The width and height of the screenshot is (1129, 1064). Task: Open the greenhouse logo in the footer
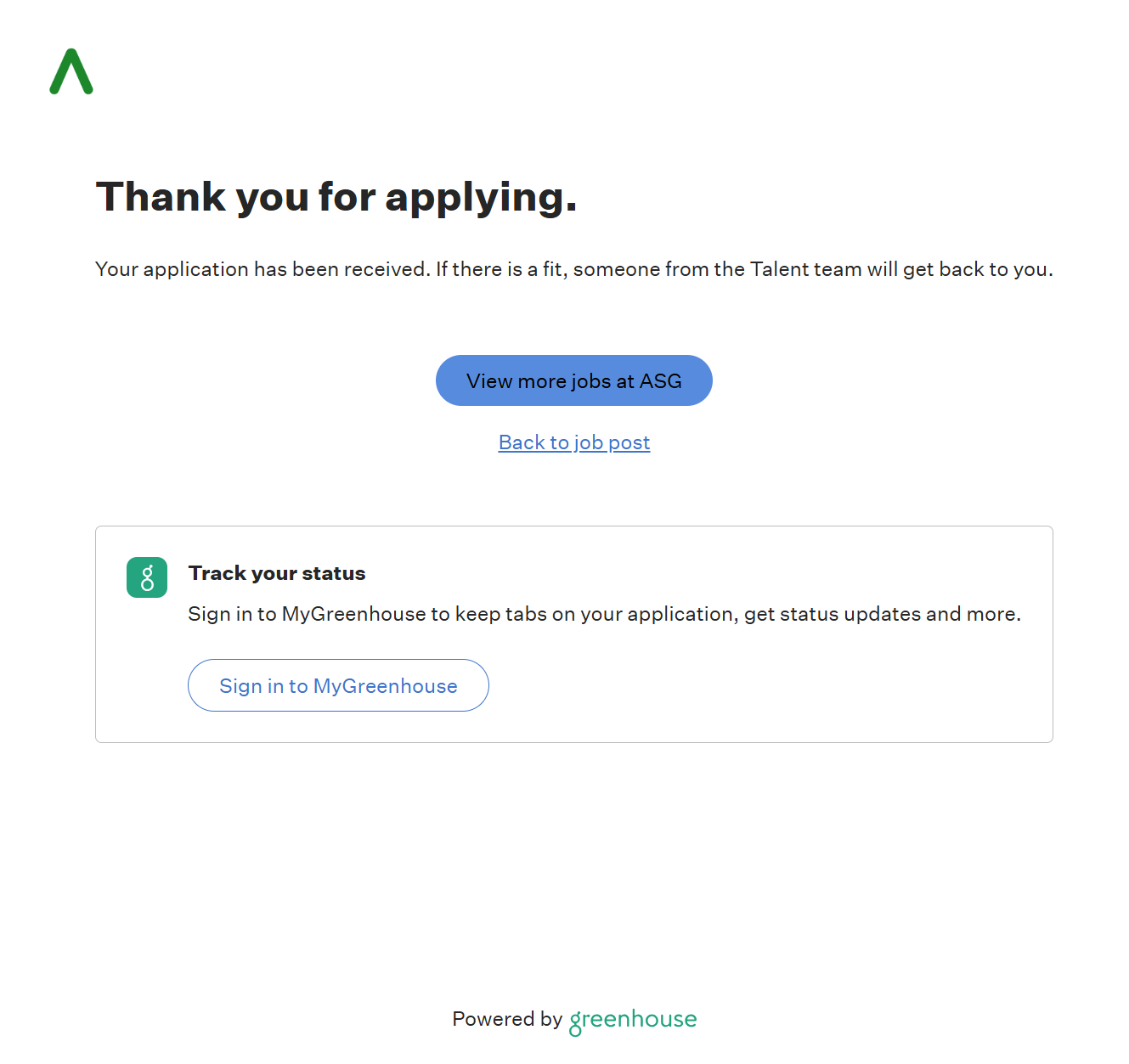click(x=633, y=1020)
